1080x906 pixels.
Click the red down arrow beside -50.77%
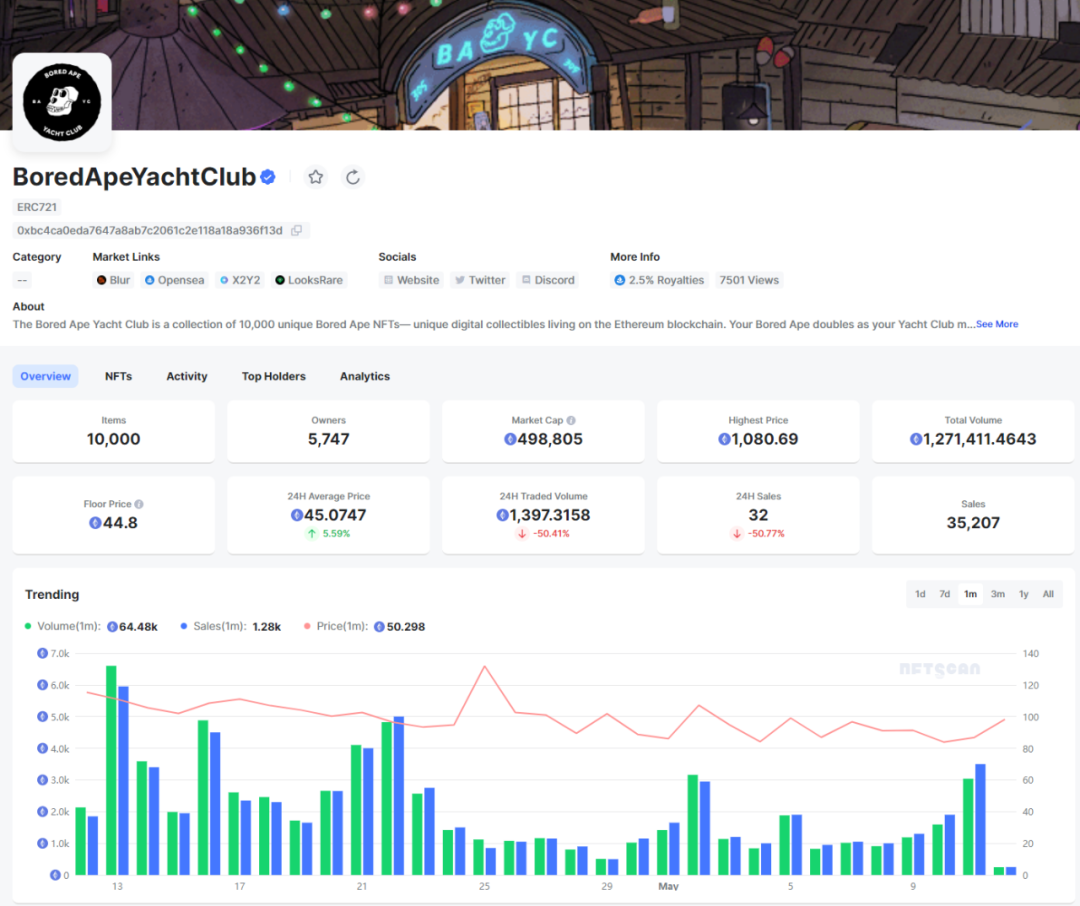coord(737,533)
